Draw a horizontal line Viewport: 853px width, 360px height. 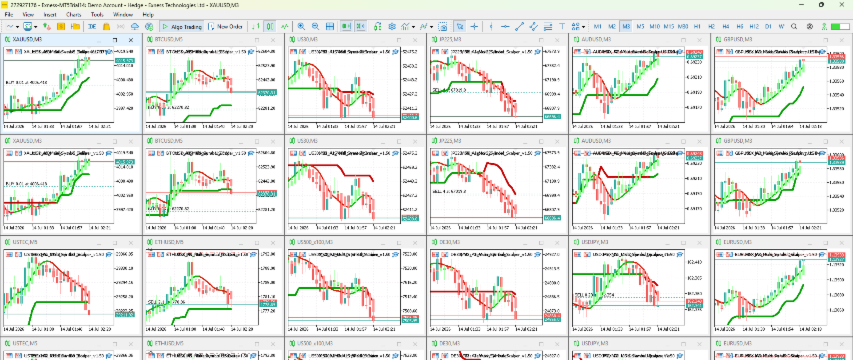[x=505, y=26]
